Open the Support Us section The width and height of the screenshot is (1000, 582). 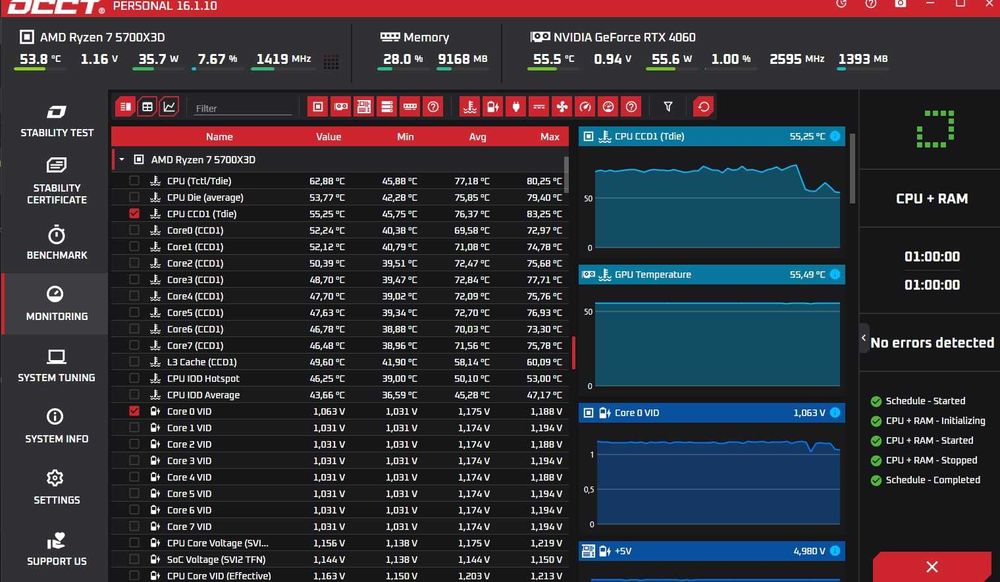pyautogui.click(x=56, y=549)
